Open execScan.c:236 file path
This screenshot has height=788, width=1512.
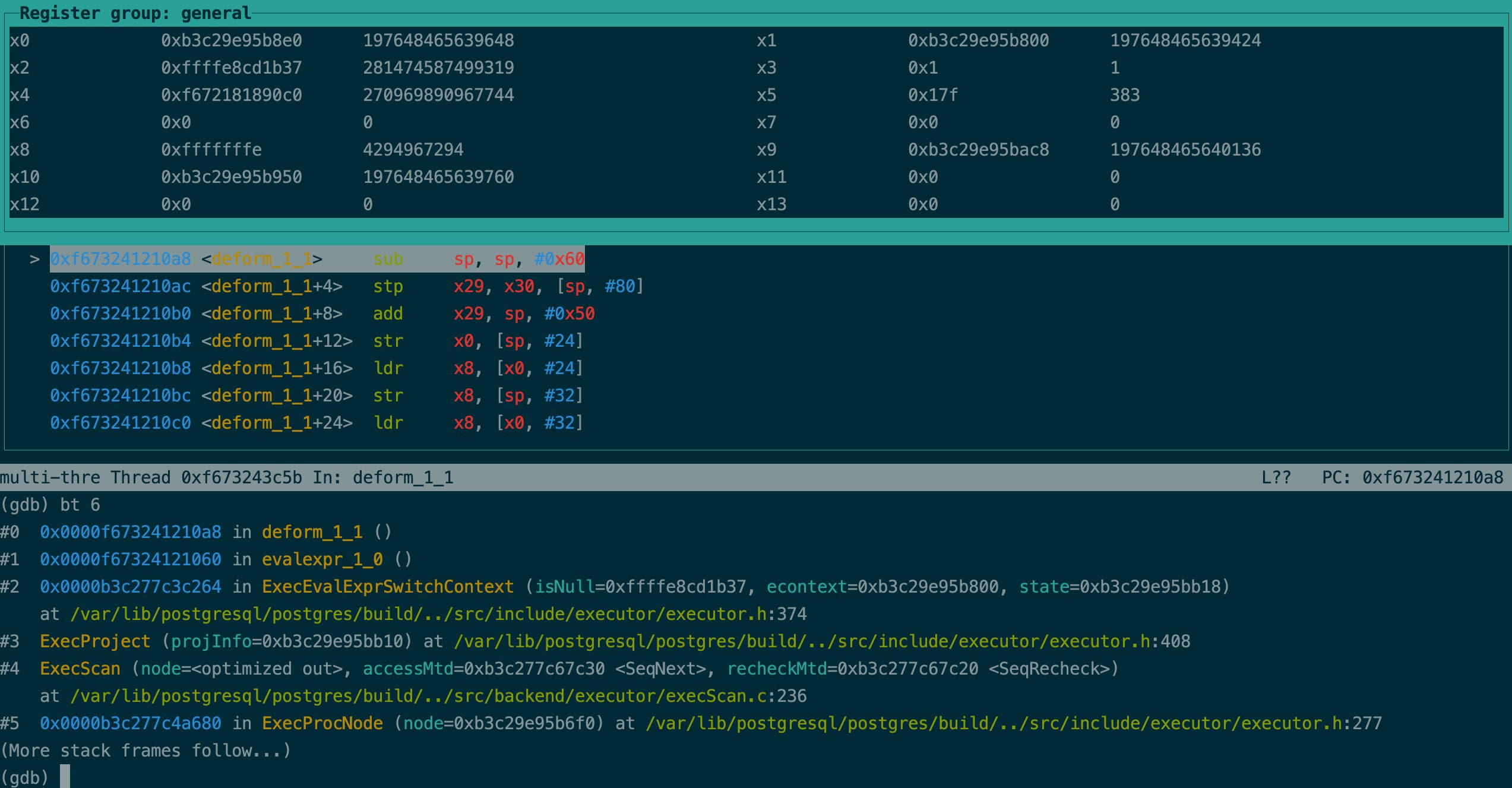pyautogui.click(x=439, y=696)
